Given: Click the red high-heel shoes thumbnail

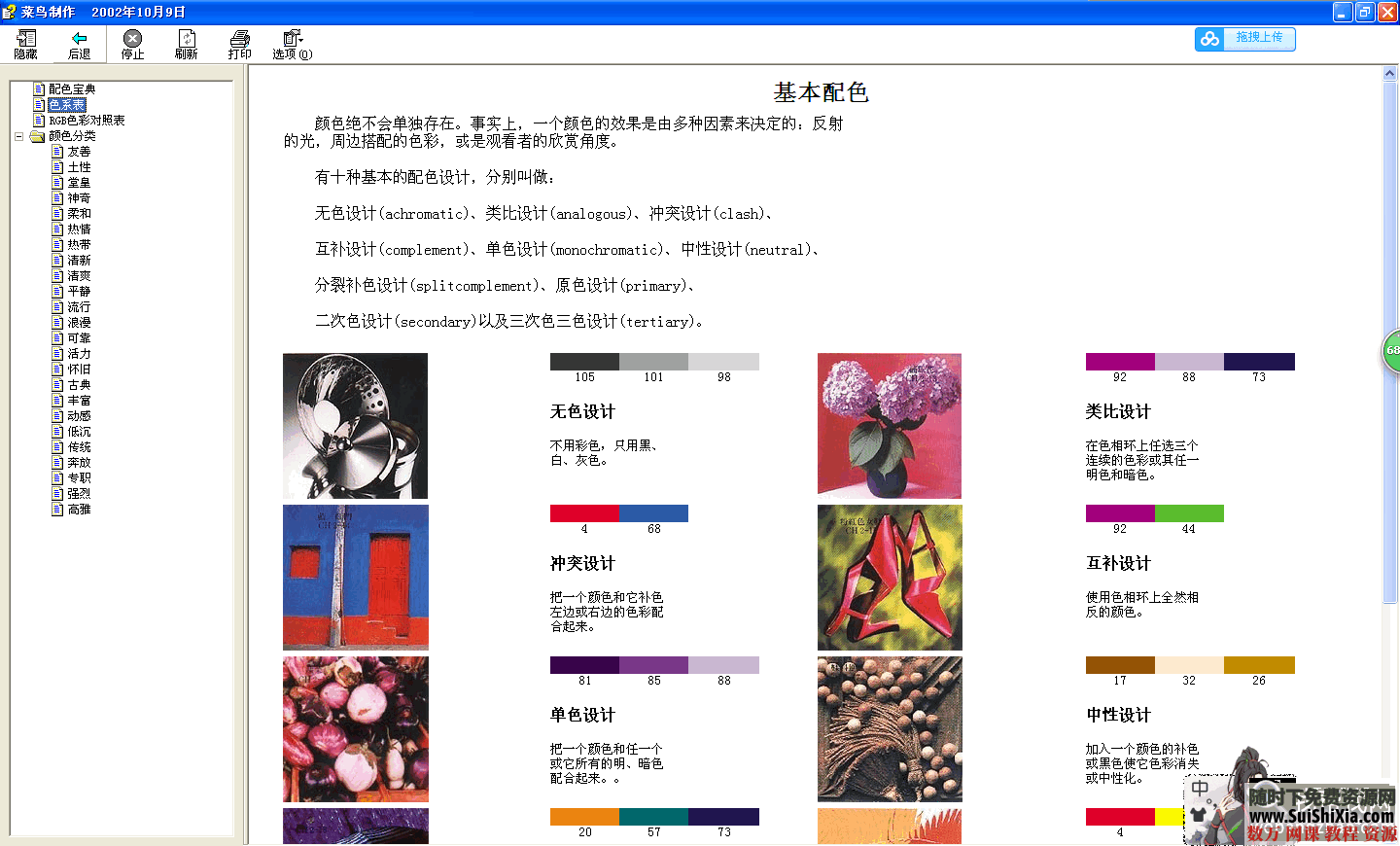Looking at the screenshot, I should click(x=890, y=578).
